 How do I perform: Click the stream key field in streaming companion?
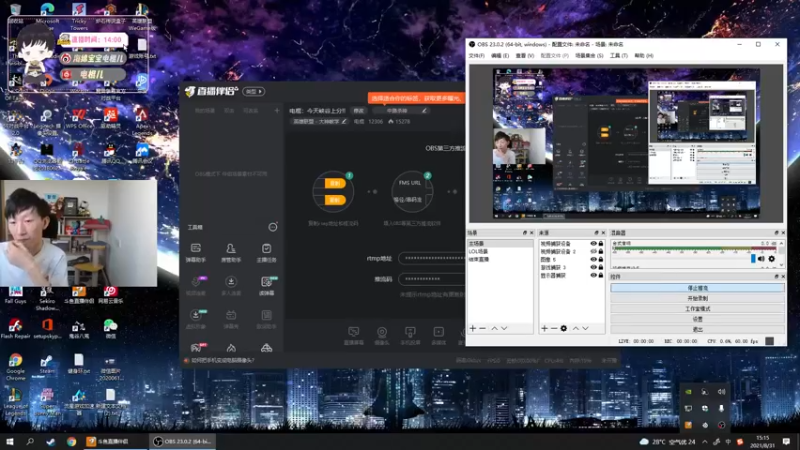[431, 279]
